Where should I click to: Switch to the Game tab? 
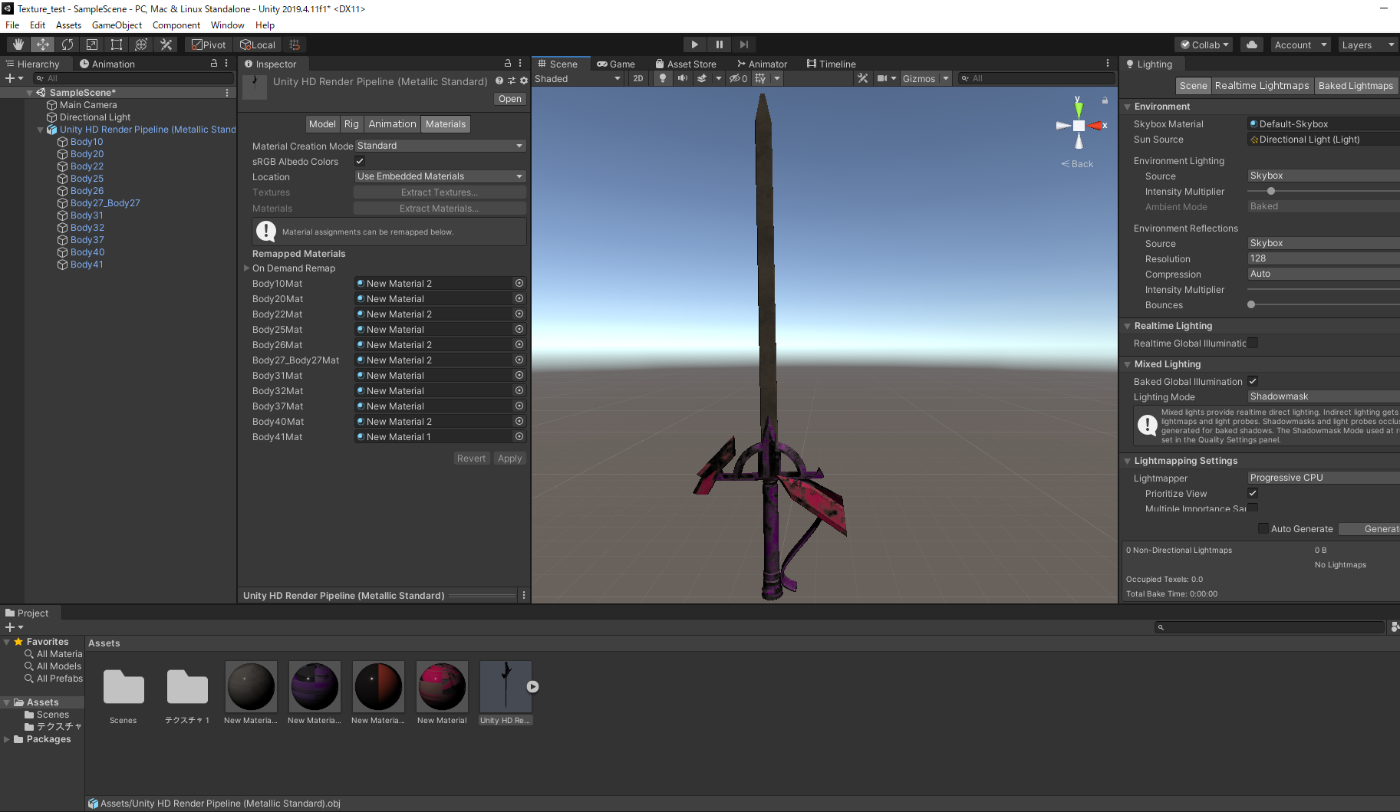pyautogui.click(x=616, y=64)
